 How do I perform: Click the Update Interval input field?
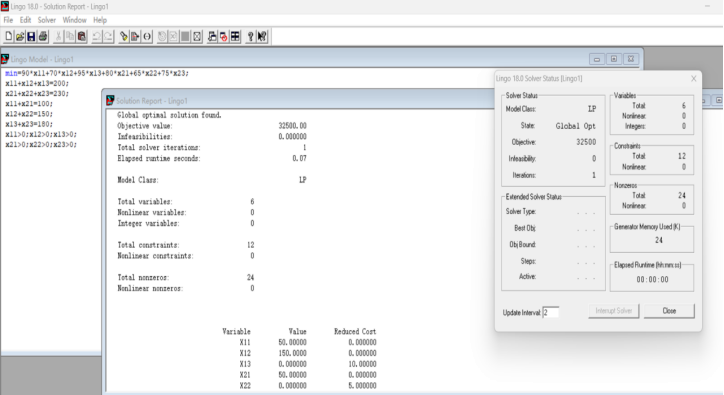coord(550,312)
